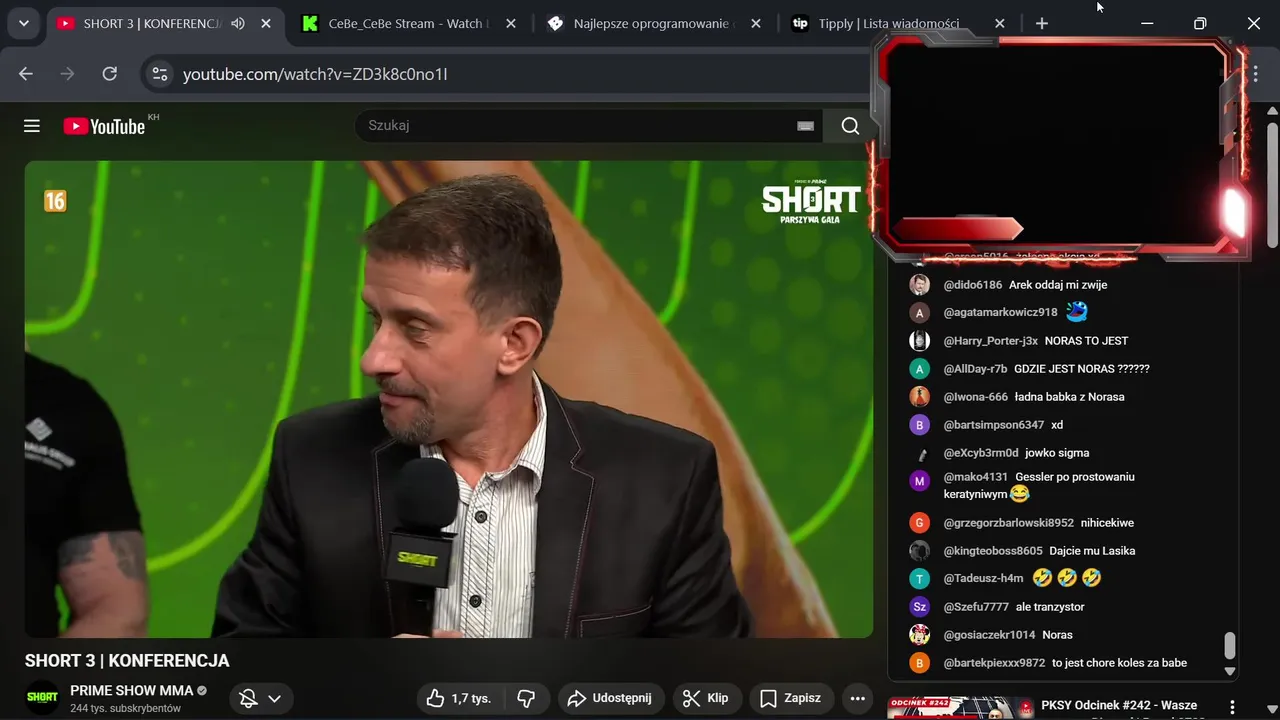Expand the subscription options chevron
The image size is (1280, 720).
(274, 698)
